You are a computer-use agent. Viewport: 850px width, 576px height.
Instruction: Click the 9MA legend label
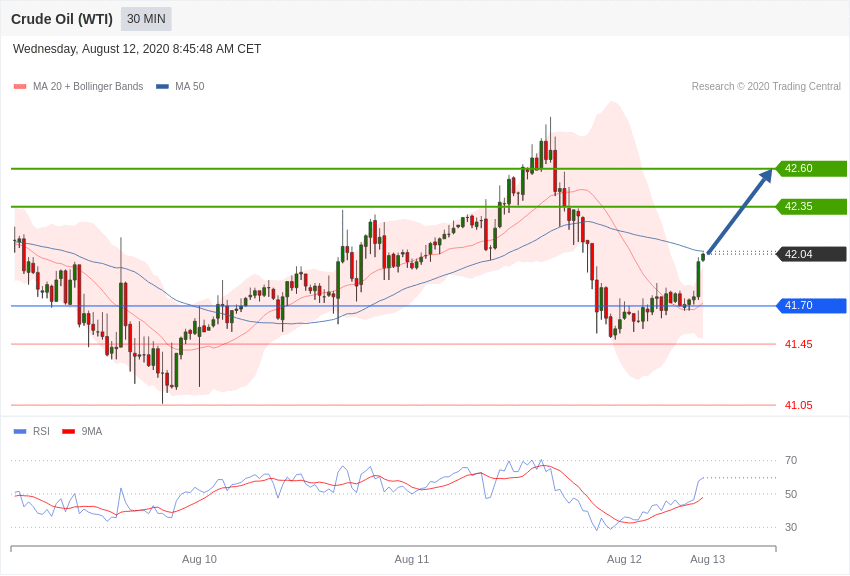click(x=92, y=431)
